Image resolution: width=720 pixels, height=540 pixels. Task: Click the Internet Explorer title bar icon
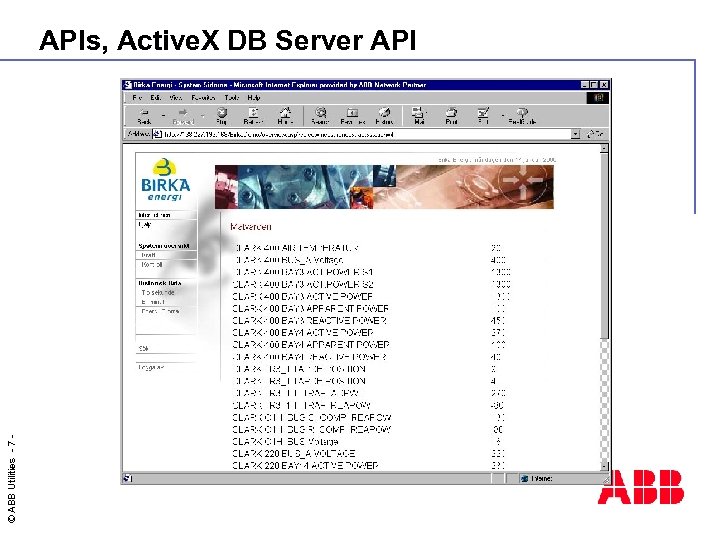(128, 85)
